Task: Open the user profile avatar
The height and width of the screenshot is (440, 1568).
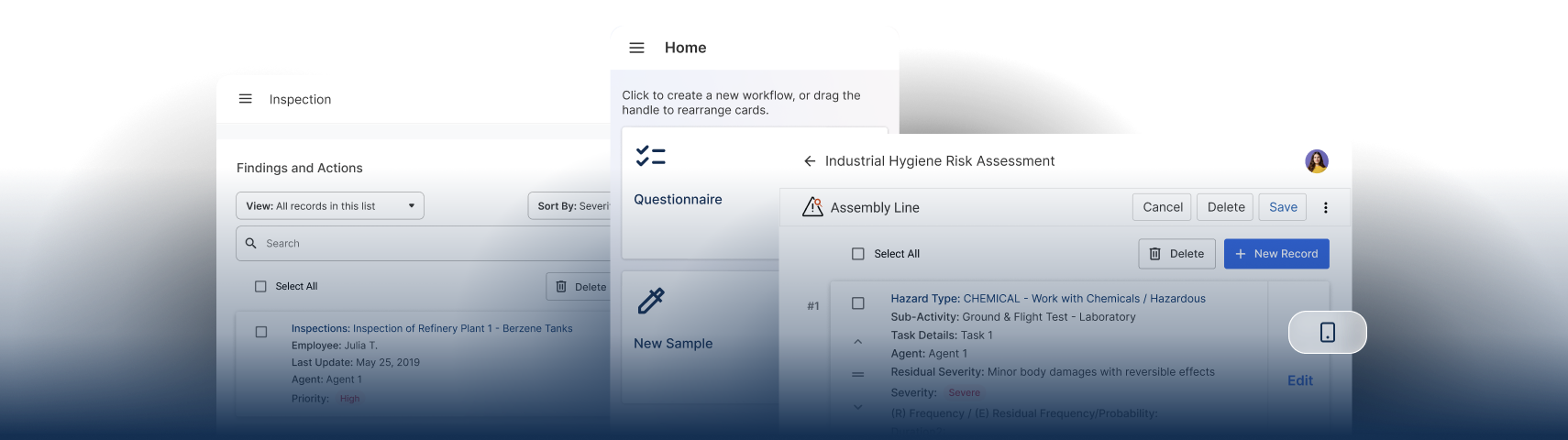Action: (x=1317, y=161)
